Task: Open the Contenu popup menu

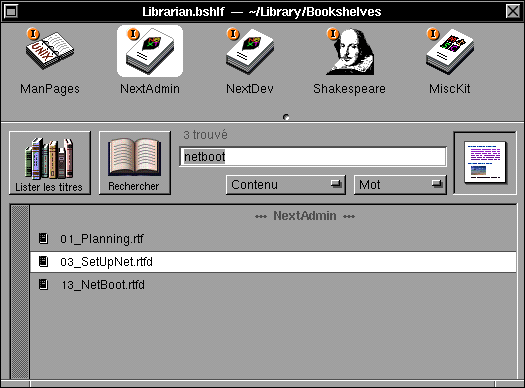Action: click(x=286, y=184)
